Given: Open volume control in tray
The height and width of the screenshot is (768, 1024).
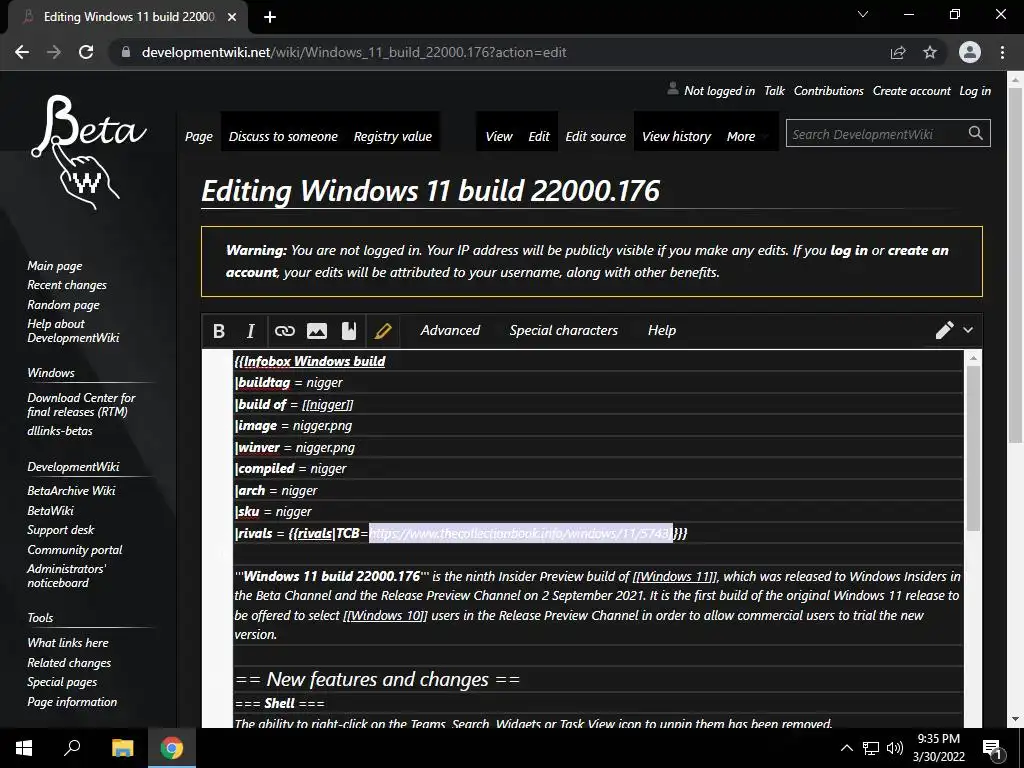Looking at the screenshot, I should point(895,748).
